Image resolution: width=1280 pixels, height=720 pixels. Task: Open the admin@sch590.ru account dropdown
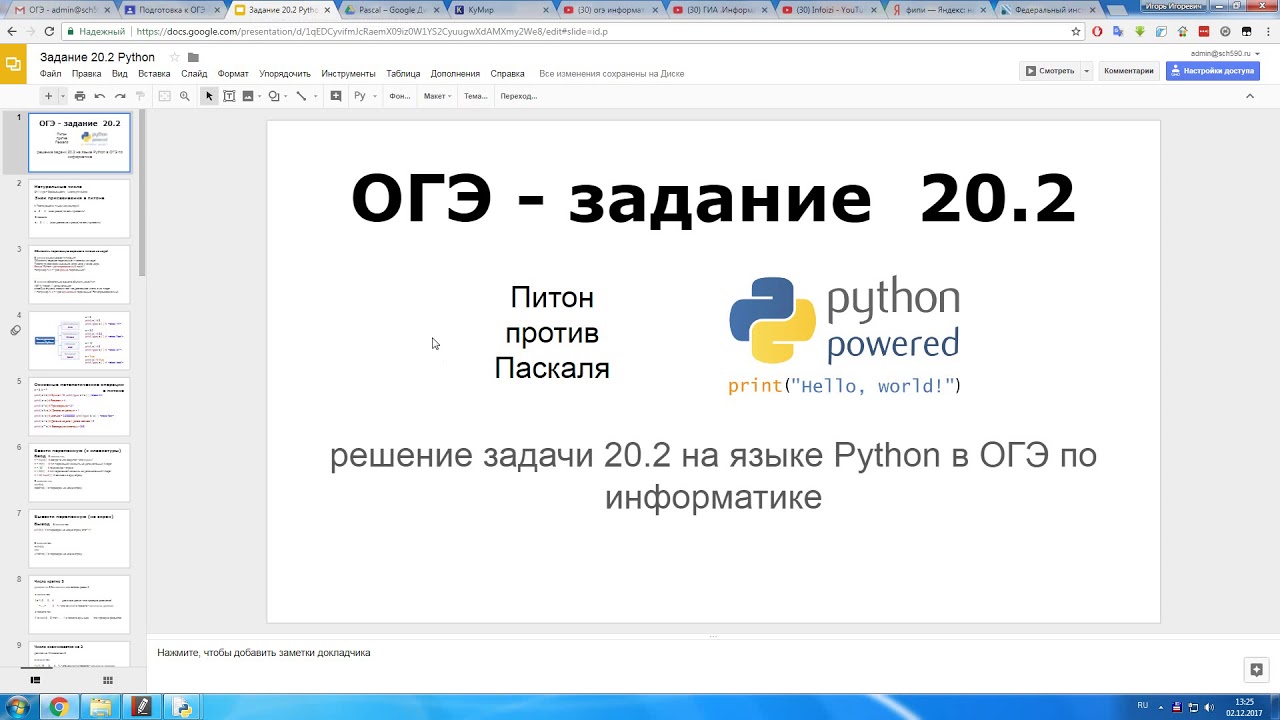coord(1225,54)
